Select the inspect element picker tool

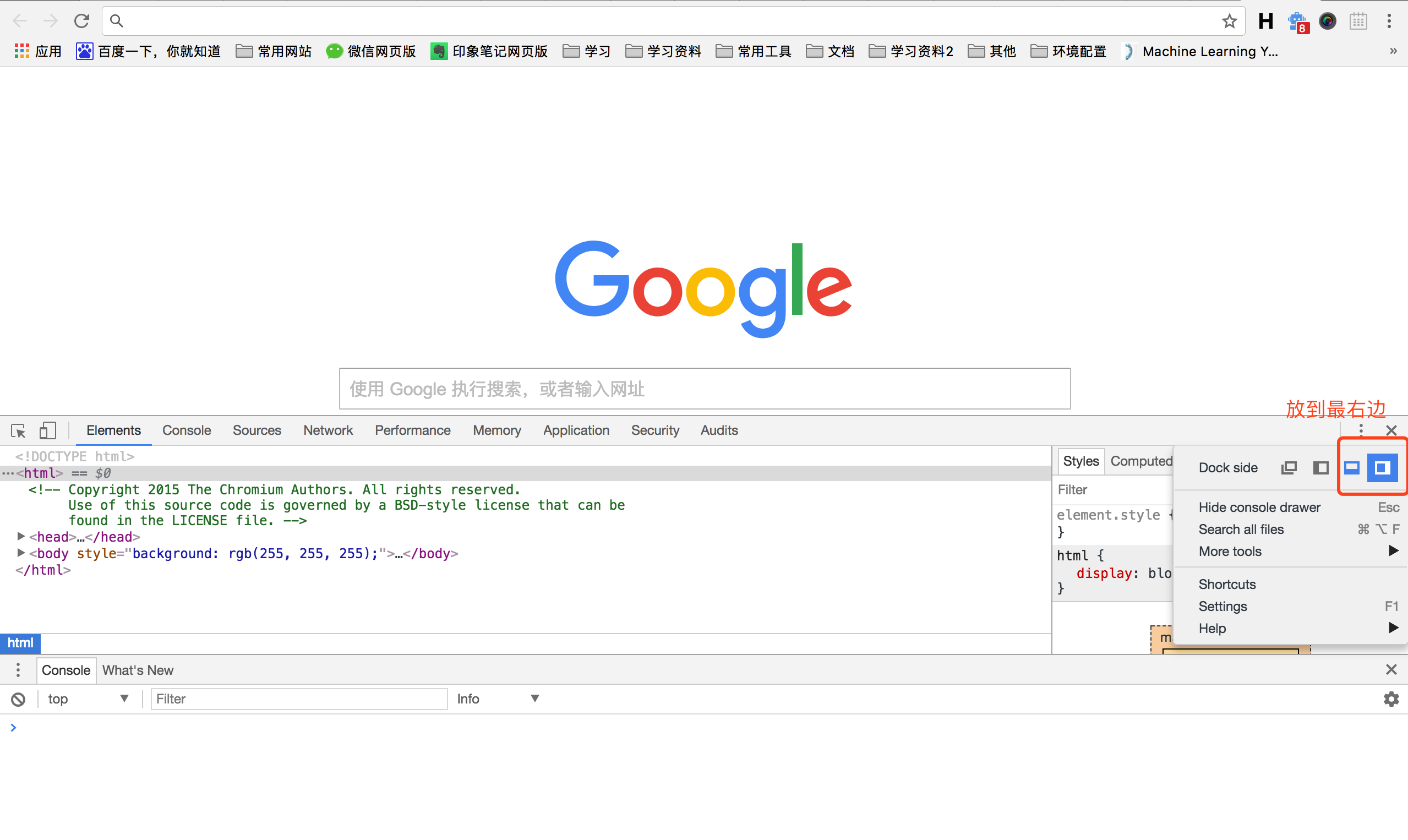(18, 431)
